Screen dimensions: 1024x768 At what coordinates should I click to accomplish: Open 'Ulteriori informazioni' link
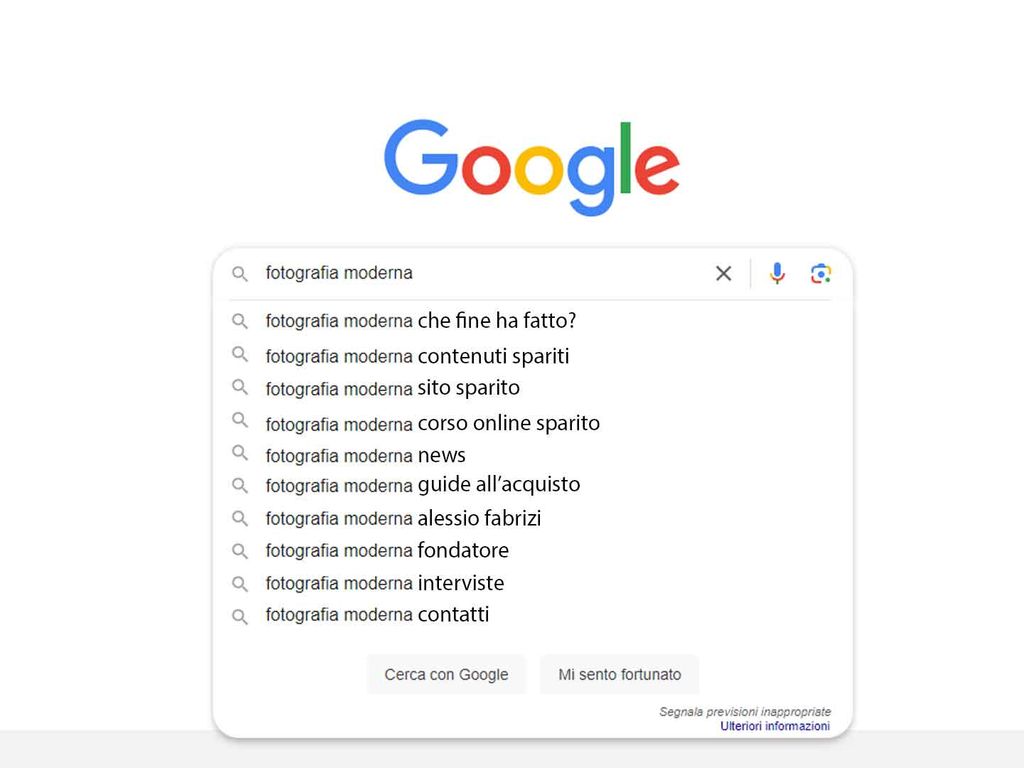pos(775,726)
